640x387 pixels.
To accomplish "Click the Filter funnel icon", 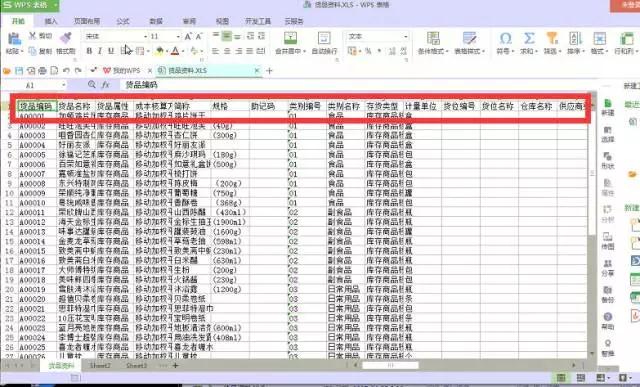I will pos(551,38).
